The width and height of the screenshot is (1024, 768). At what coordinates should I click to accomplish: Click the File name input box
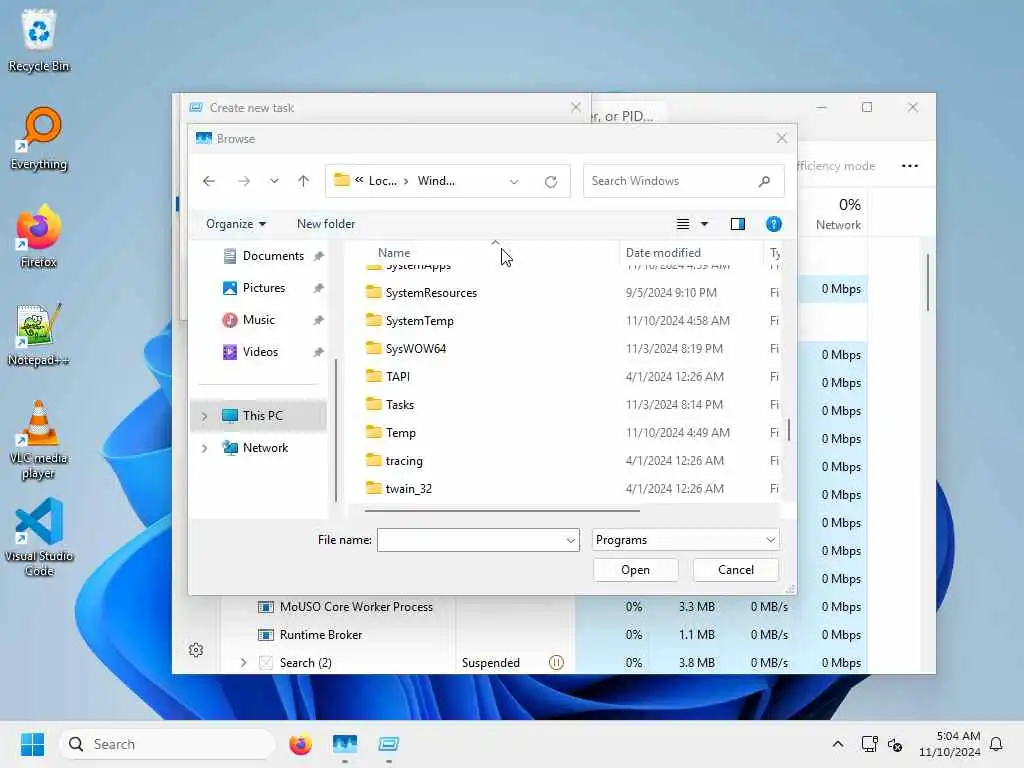[x=470, y=540]
